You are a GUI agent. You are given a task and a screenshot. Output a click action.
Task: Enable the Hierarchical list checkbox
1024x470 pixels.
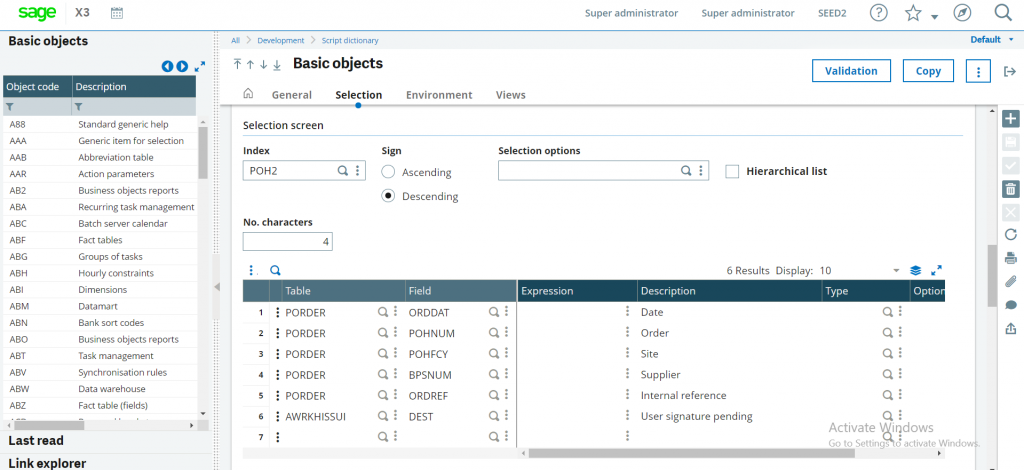[x=732, y=171]
